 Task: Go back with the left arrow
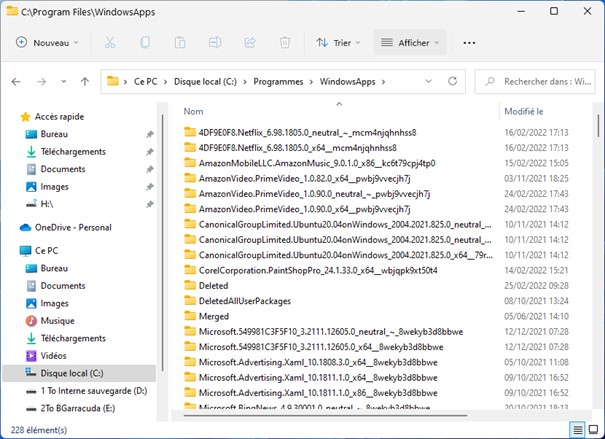coord(16,82)
